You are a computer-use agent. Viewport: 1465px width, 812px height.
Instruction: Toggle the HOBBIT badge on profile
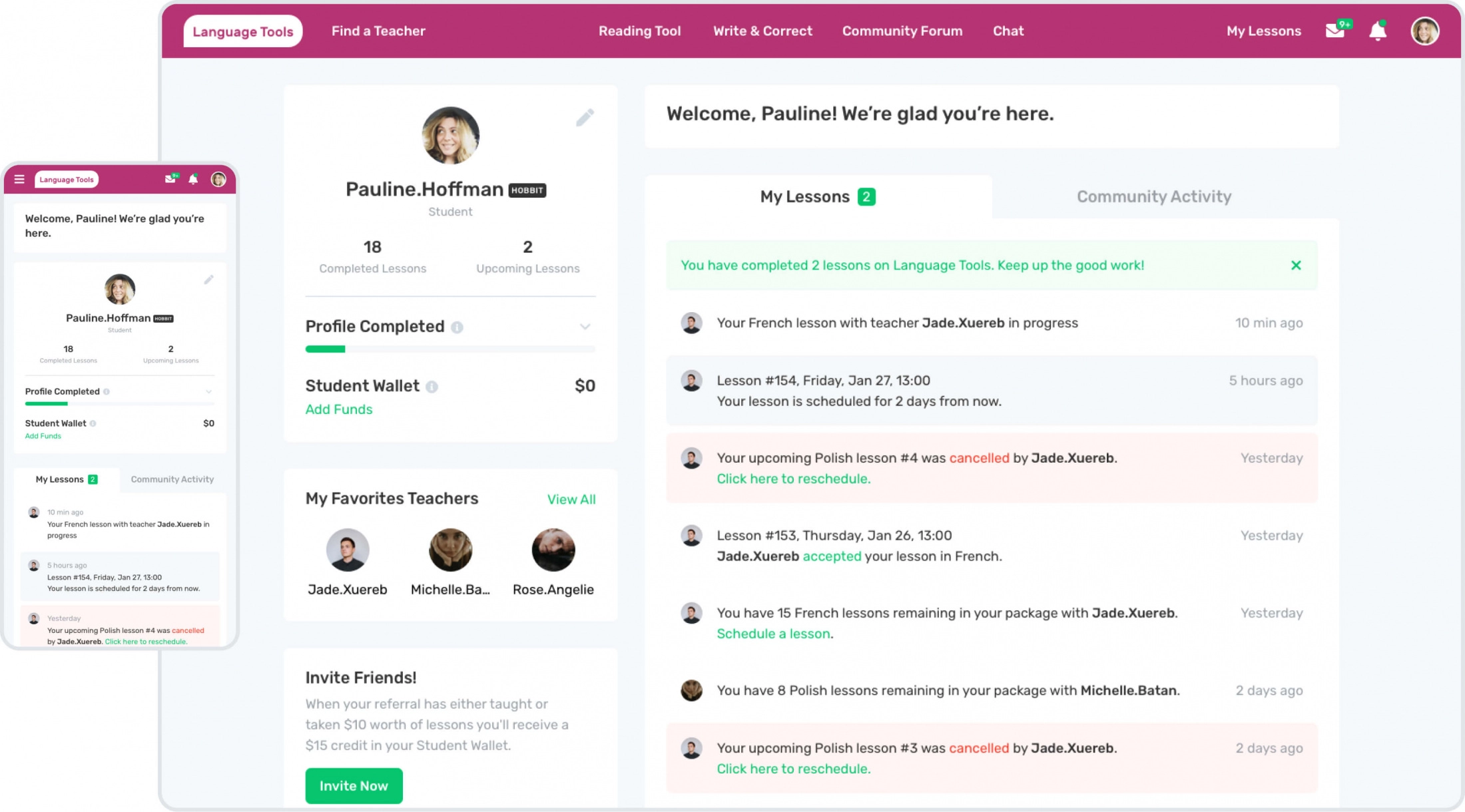(x=527, y=190)
